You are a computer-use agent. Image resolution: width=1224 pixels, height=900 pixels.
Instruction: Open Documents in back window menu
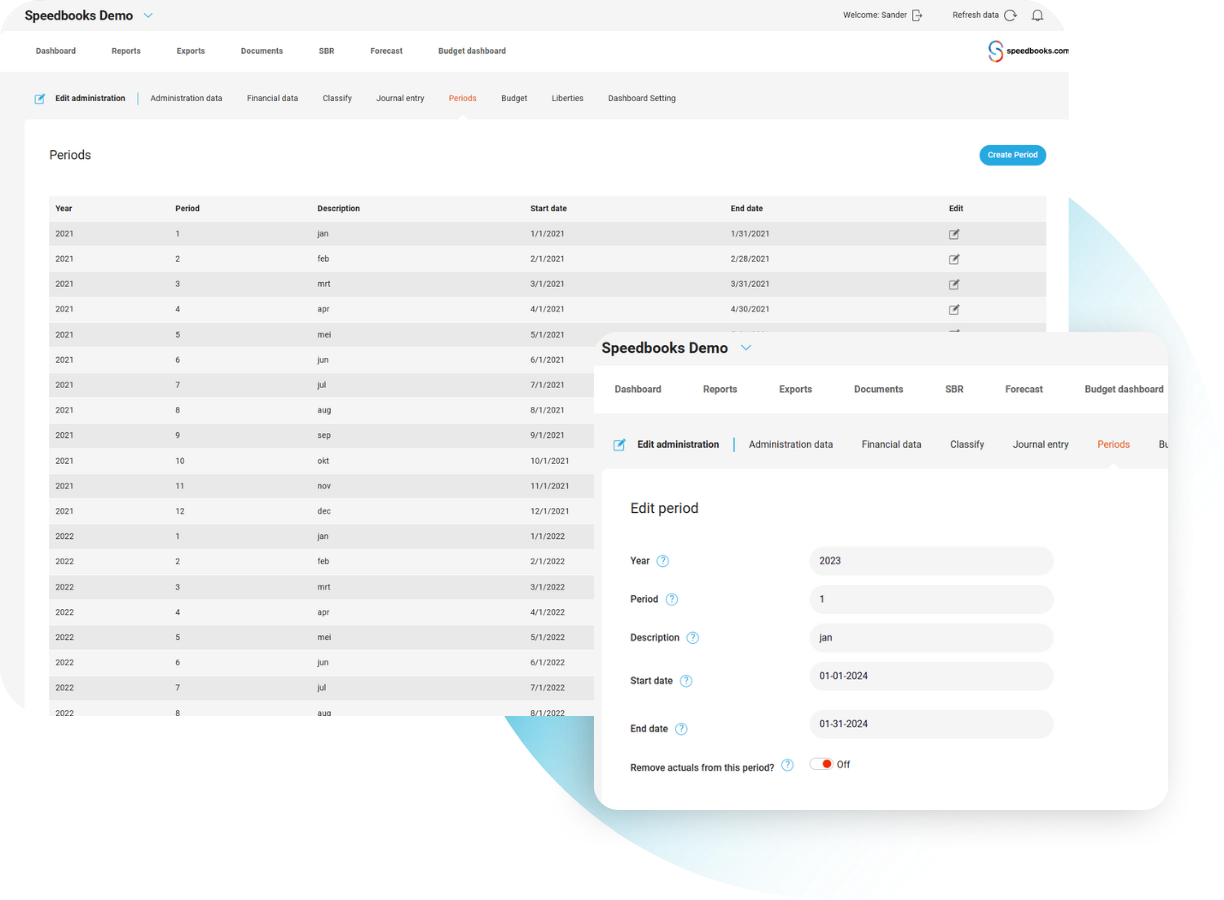(x=262, y=51)
